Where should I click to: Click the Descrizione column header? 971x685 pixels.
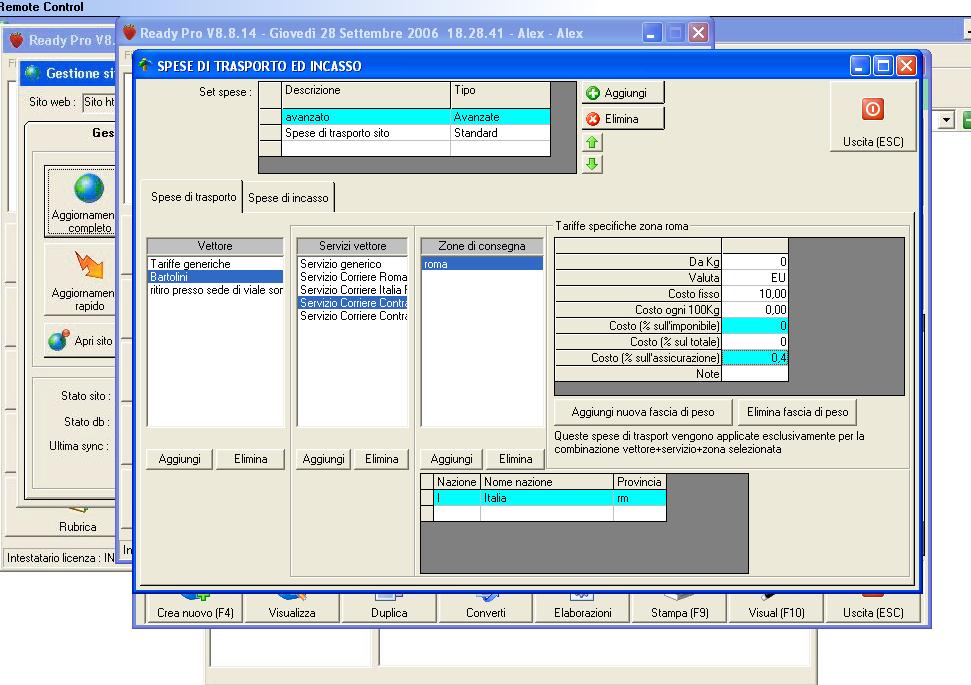[x=365, y=94]
